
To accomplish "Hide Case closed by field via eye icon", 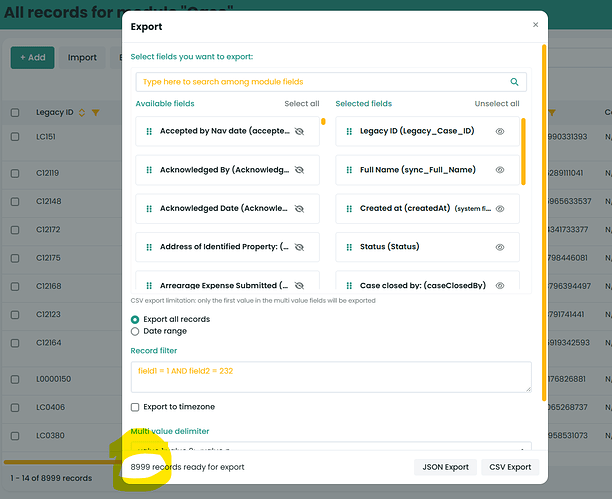I will [x=500, y=285].
